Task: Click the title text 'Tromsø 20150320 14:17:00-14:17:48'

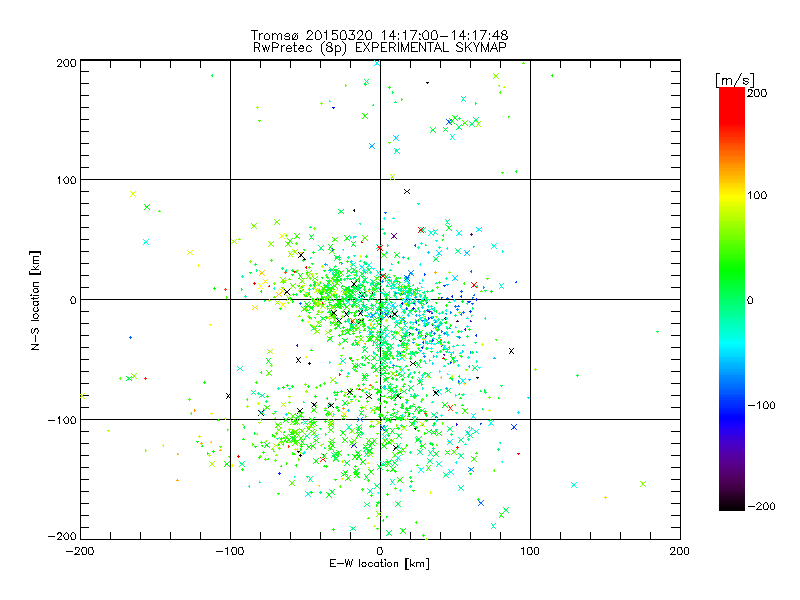Action: (380, 35)
